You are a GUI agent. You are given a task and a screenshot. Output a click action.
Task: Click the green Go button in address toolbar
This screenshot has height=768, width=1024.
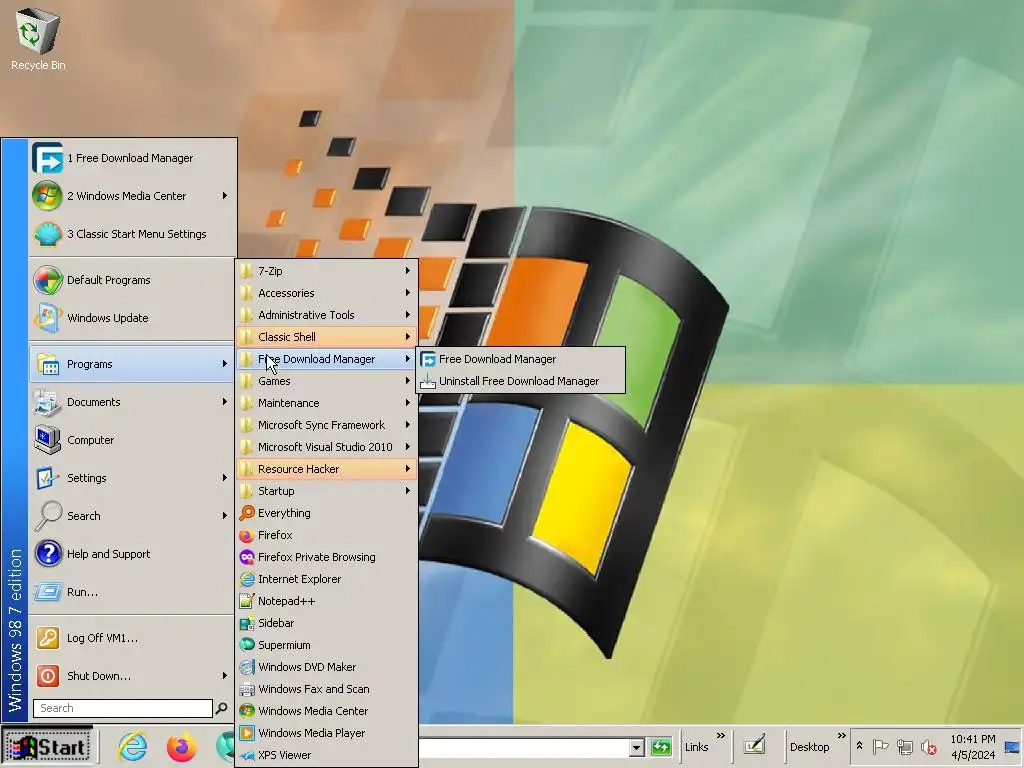(x=661, y=746)
